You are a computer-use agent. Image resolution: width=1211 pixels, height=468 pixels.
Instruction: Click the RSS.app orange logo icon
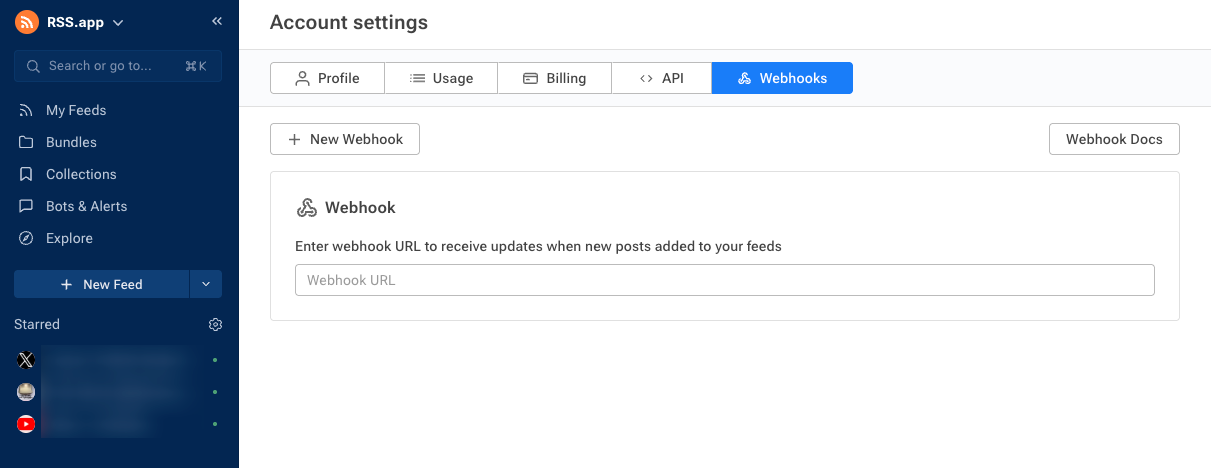tap(27, 22)
